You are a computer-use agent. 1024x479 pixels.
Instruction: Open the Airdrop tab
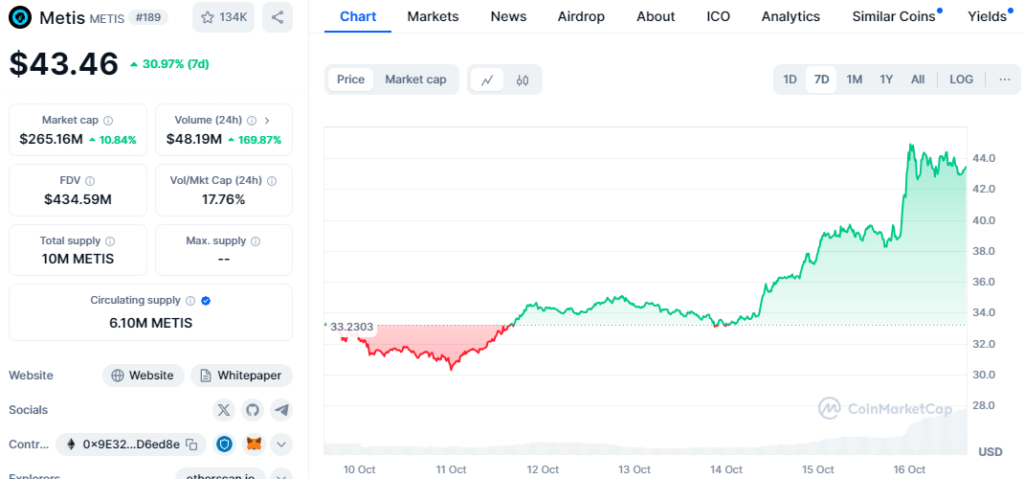[x=581, y=16]
